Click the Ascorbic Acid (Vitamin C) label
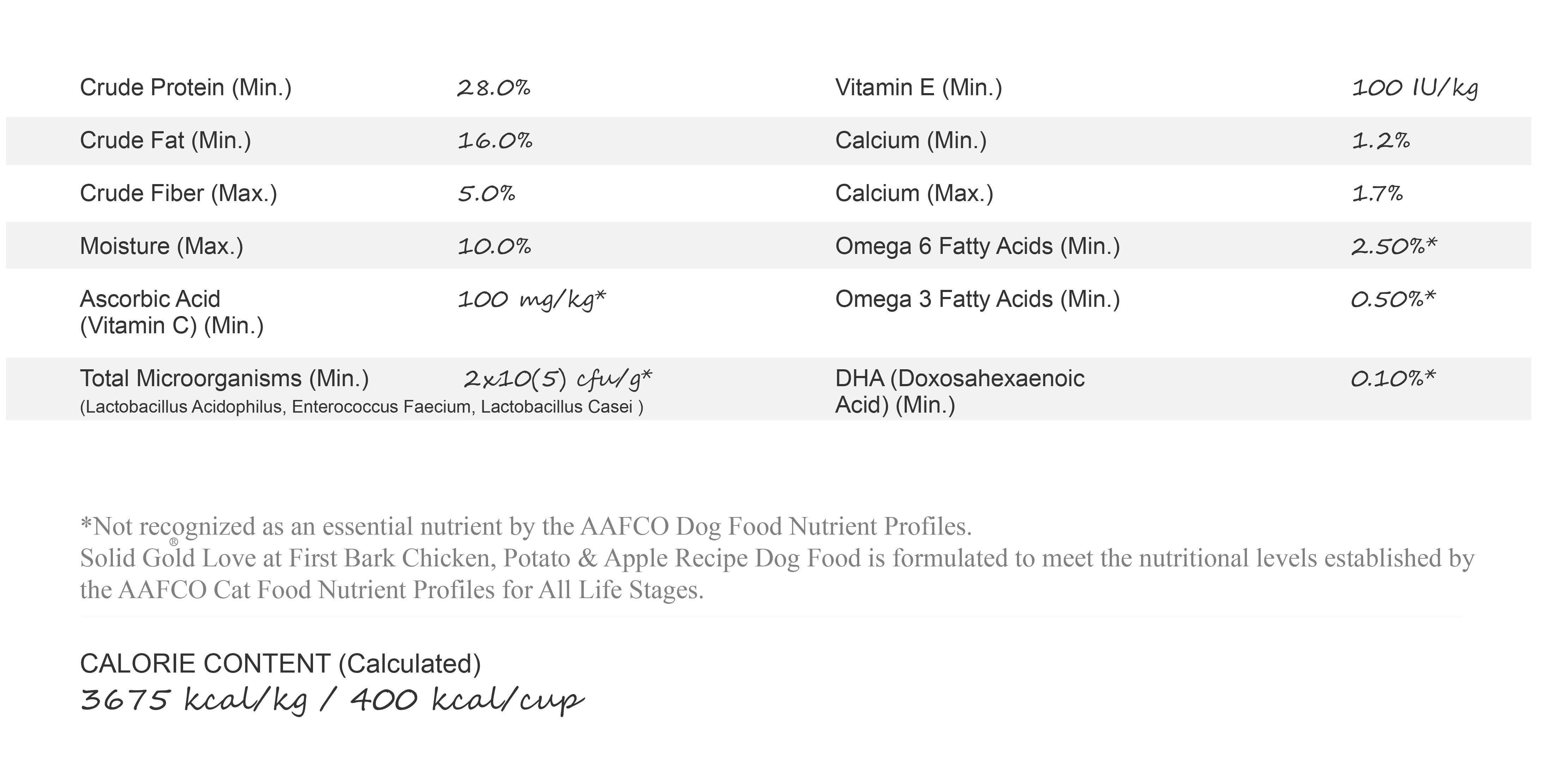Screen dimensions: 1543x784 [x=172, y=312]
